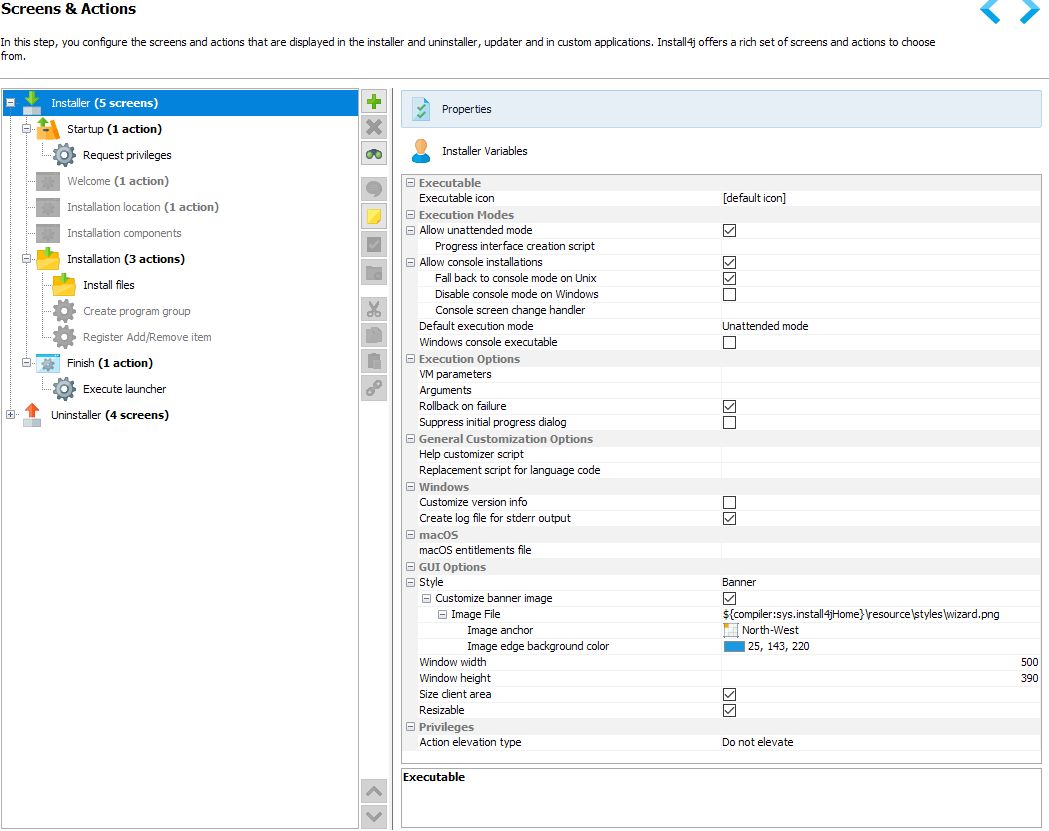
Task: Toggle Create log file for stderr output
Action: [729, 519]
